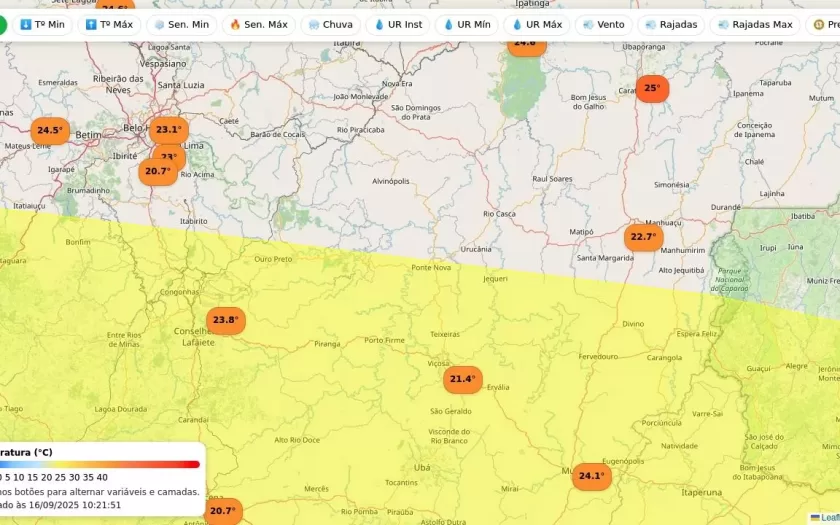Show the UR Máx humidity layer

[537, 25]
